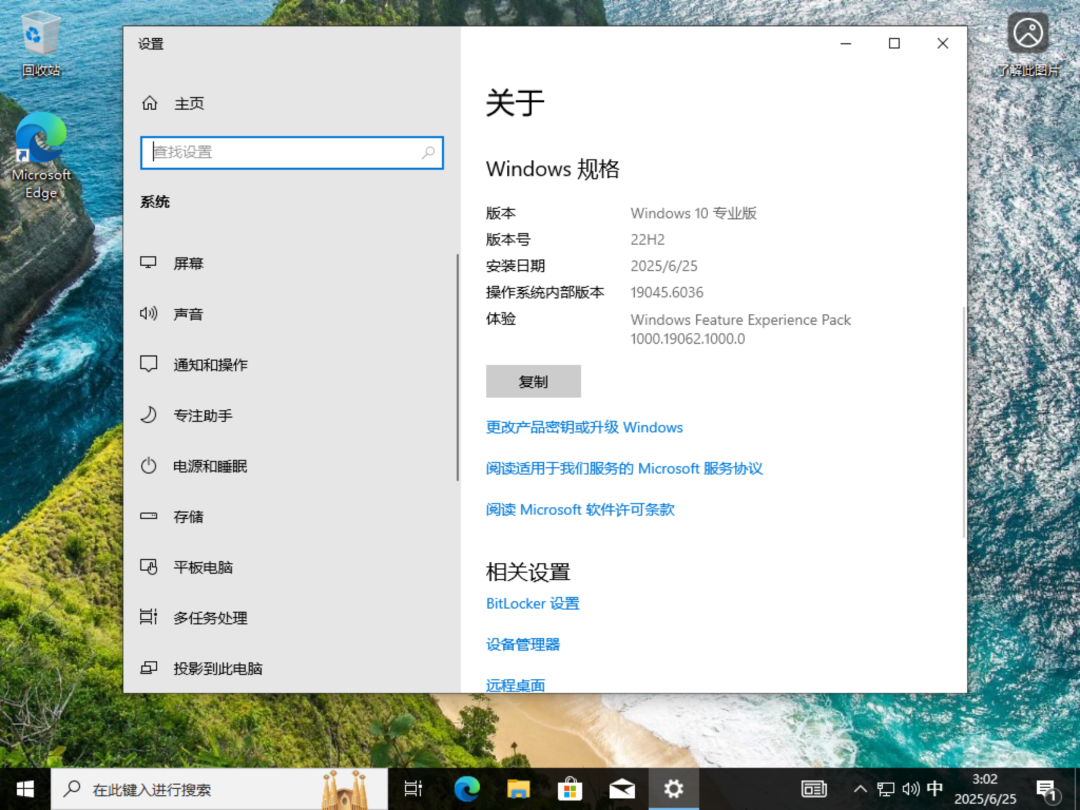Select the 屏幕 display icon in sidebar
The width and height of the screenshot is (1080, 810).
pos(148,262)
